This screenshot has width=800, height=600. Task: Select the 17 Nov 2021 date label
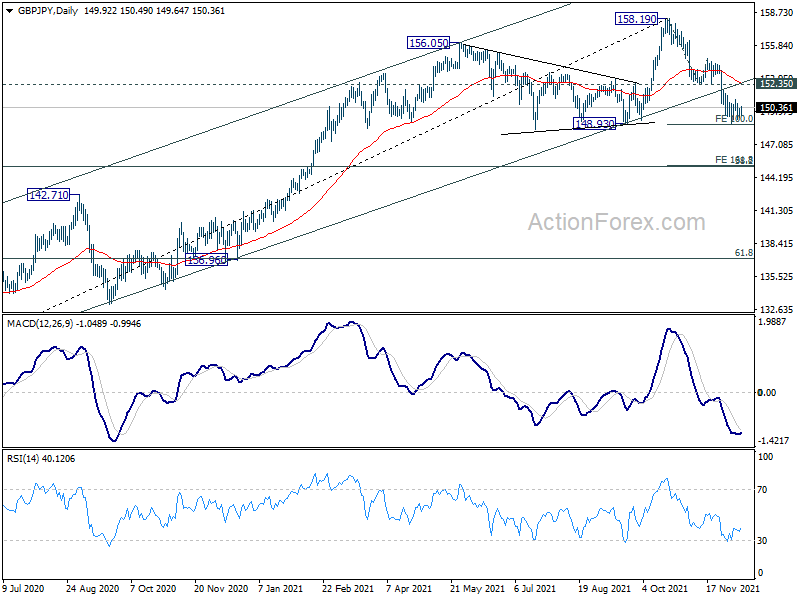pyautogui.click(x=732, y=588)
